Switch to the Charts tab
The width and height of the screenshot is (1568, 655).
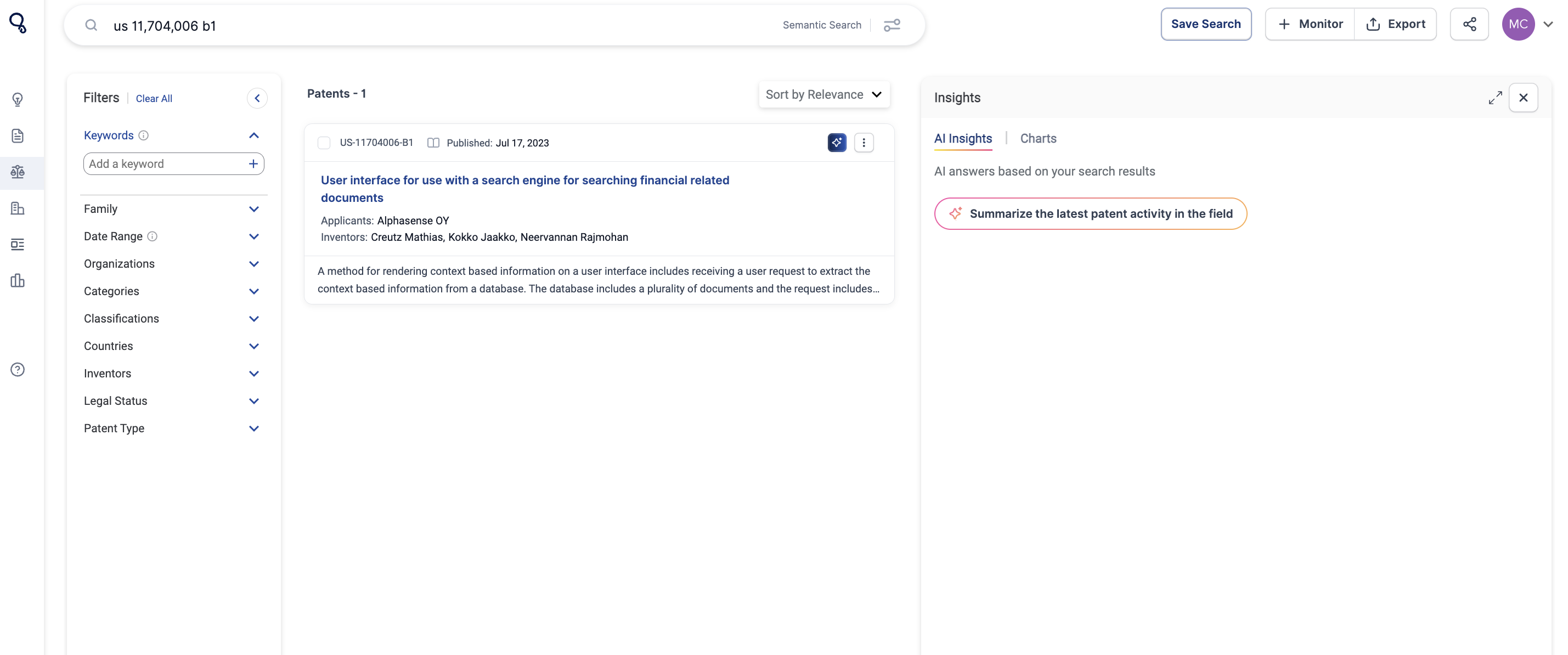[1038, 138]
